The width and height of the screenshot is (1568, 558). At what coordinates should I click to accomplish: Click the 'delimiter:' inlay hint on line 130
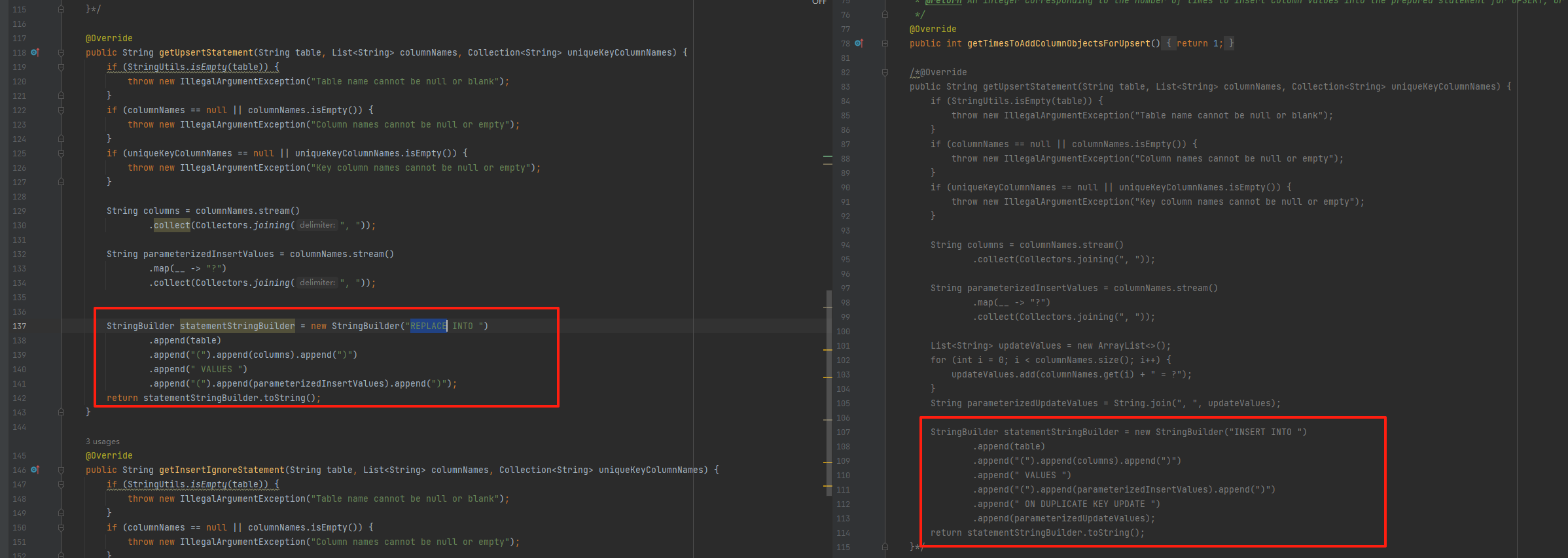[317, 225]
